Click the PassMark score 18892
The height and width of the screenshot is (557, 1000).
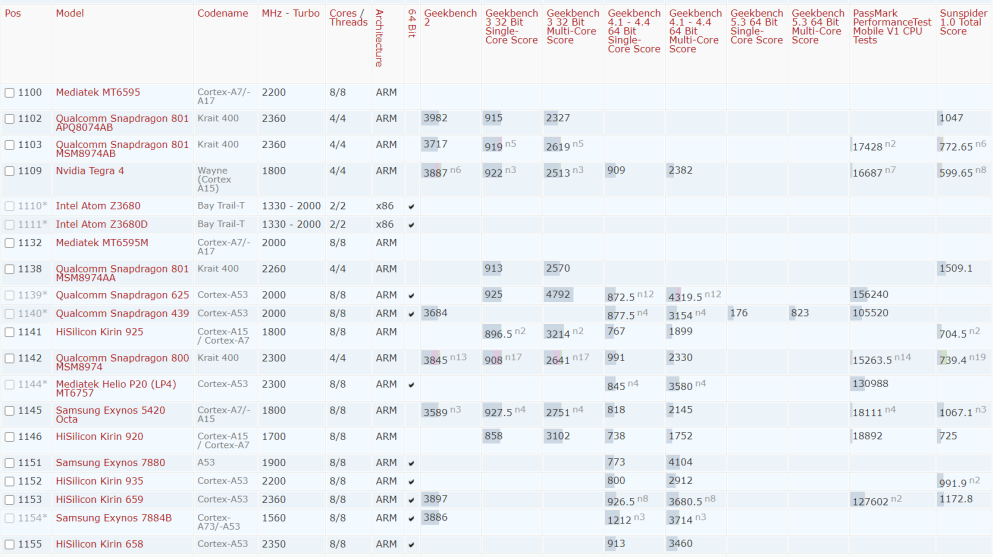(867, 436)
